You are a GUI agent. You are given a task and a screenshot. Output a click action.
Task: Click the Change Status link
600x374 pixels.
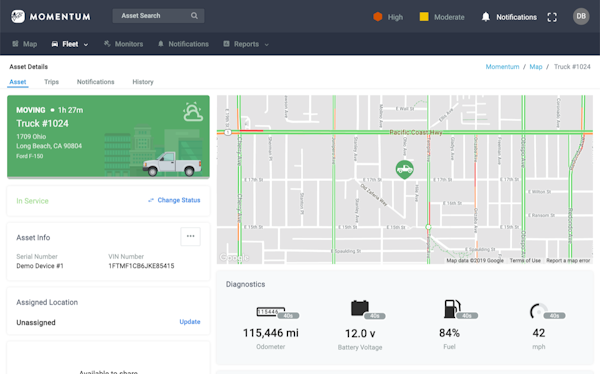[179, 200]
